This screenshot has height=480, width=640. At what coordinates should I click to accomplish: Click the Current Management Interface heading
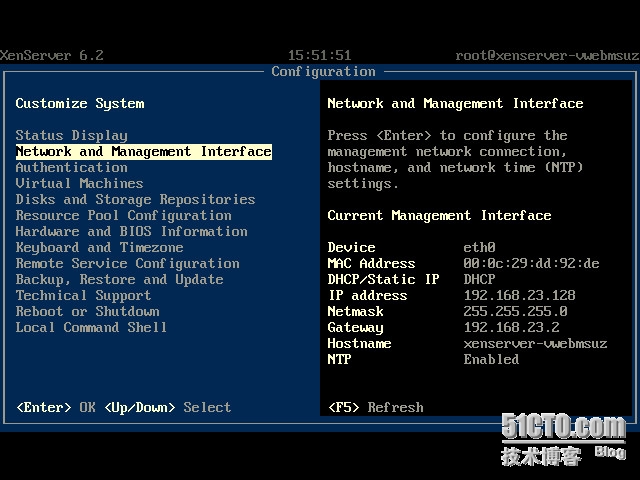pos(440,215)
